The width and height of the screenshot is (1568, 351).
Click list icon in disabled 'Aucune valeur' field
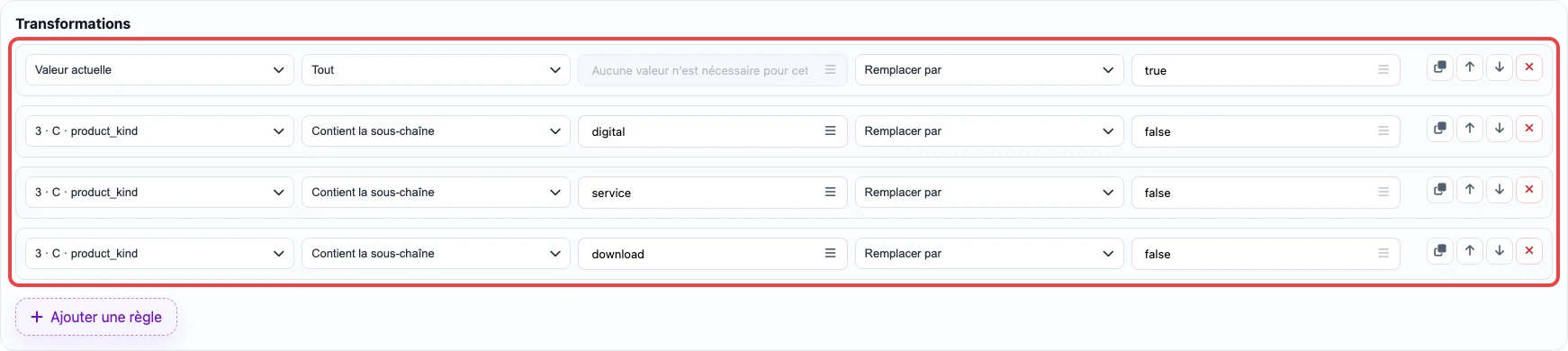[830, 70]
